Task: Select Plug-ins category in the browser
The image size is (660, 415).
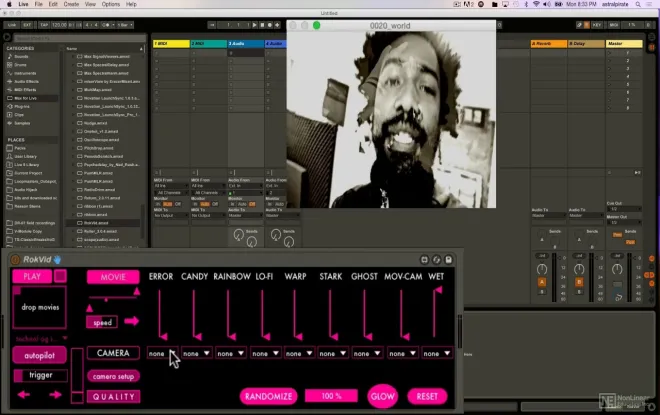Action: pos(21,106)
